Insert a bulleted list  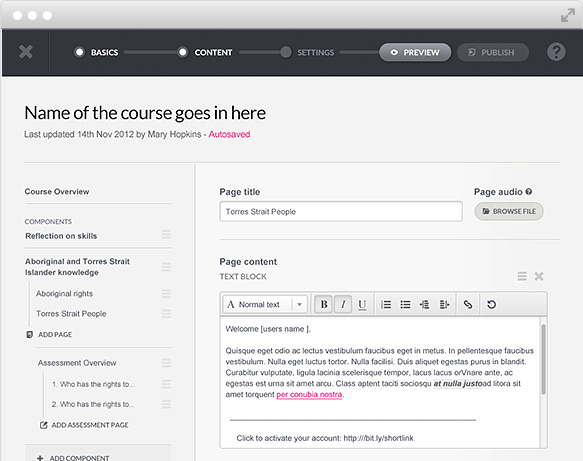(405, 305)
